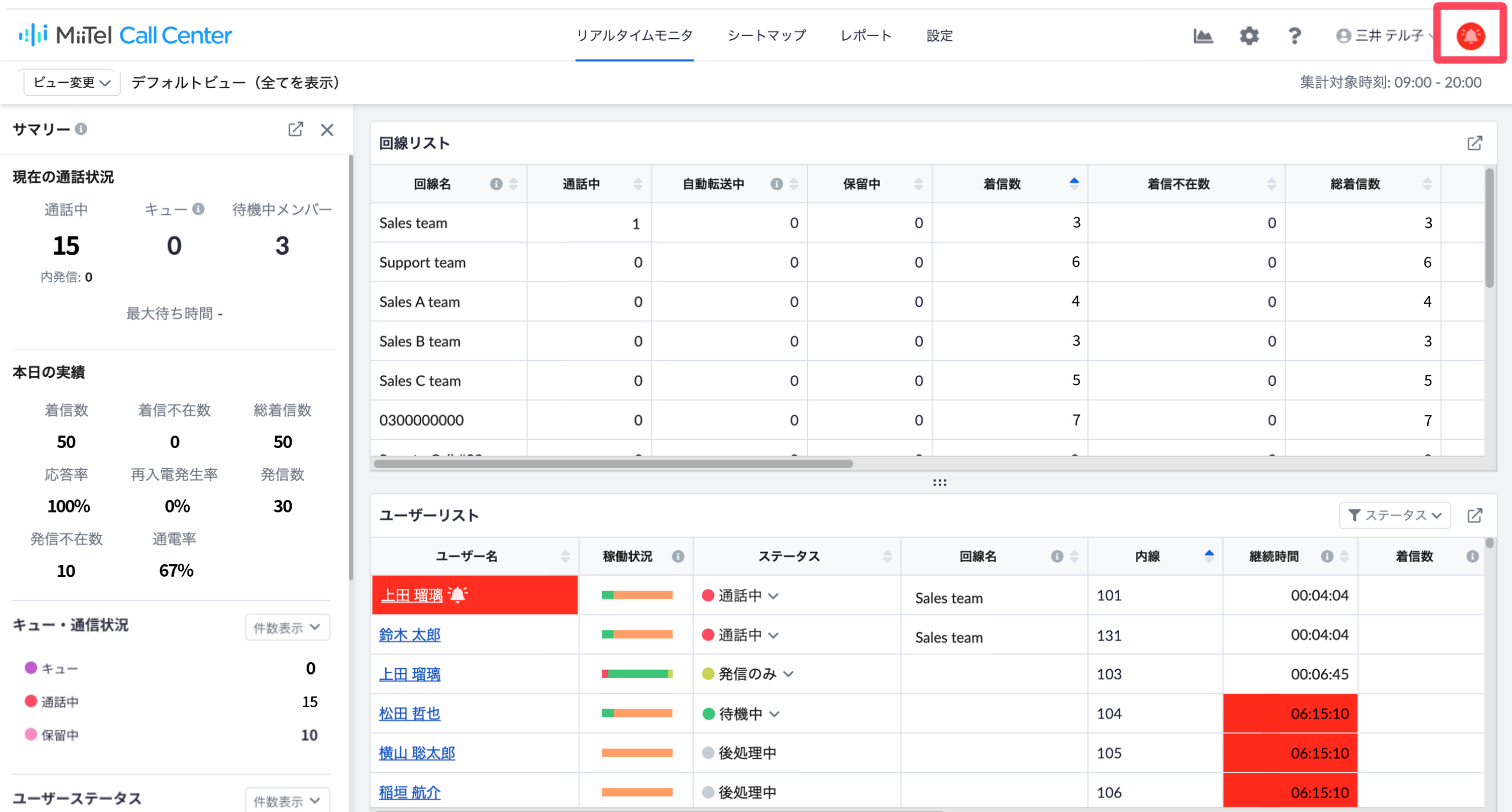1512x812 pixels.
Task: Open 松田 哲也 user link
Action: point(409,713)
